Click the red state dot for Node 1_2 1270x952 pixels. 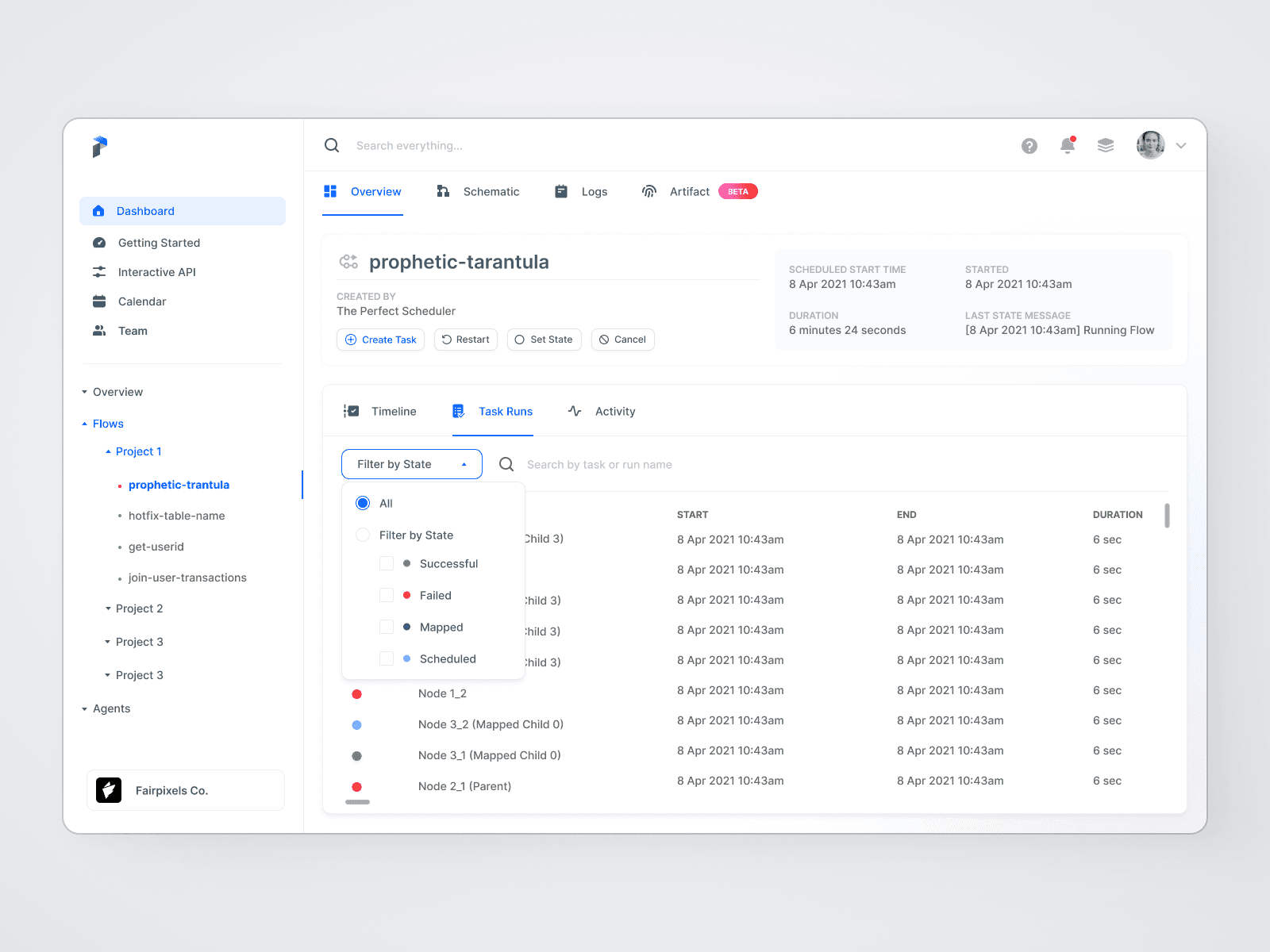[357, 694]
